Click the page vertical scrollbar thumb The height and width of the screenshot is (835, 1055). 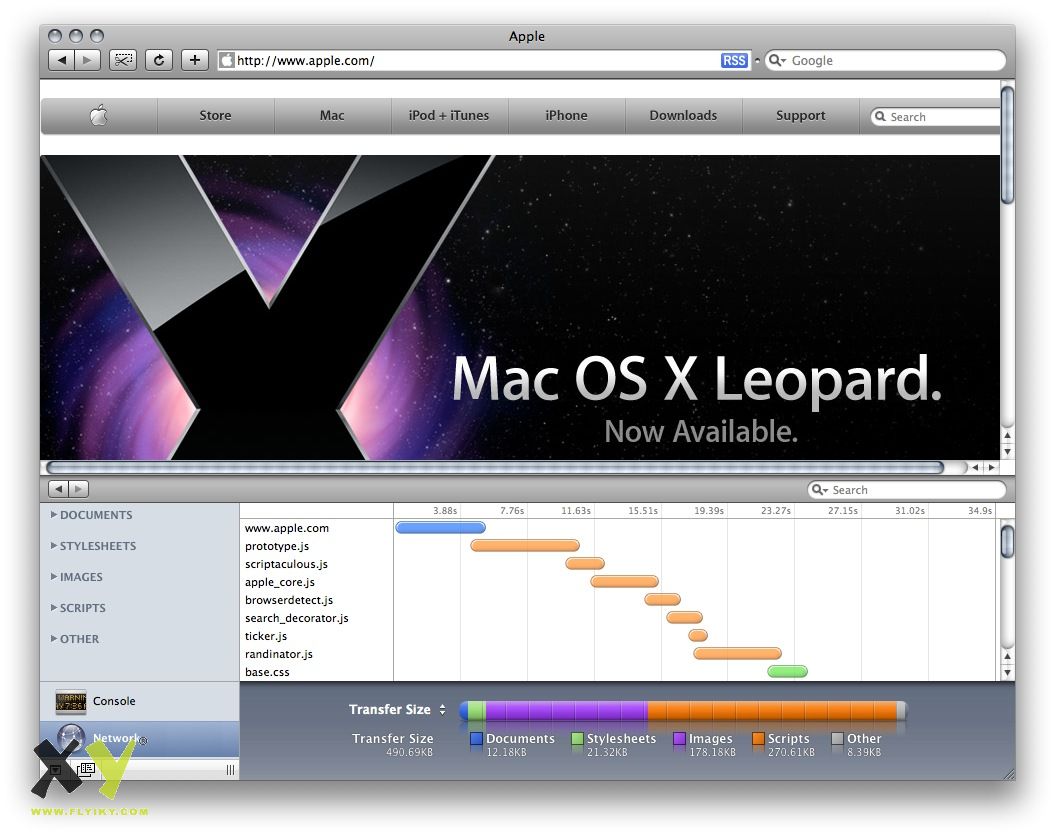click(1007, 145)
